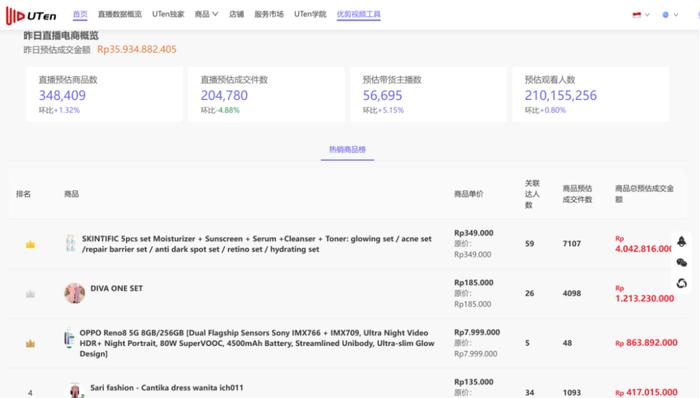Click the 关联达人数 column header

[x=532, y=194]
